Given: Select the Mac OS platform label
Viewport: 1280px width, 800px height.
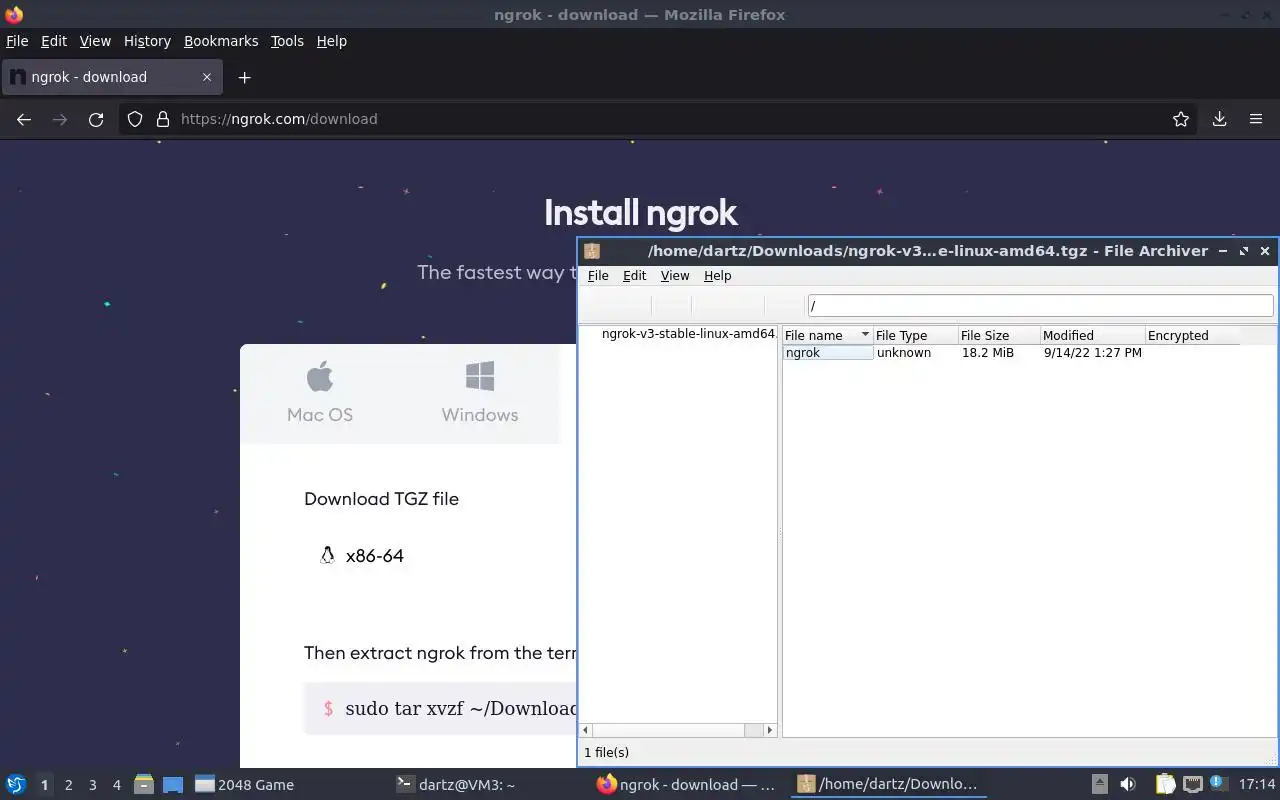Looking at the screenshot, I should (x=320, y=415).
